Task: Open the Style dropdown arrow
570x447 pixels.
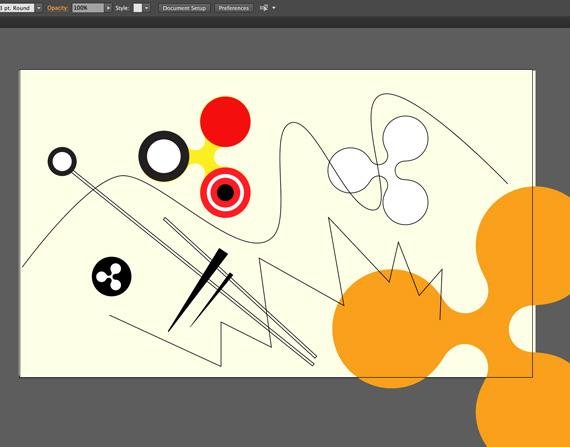Action: pos(146,8)
